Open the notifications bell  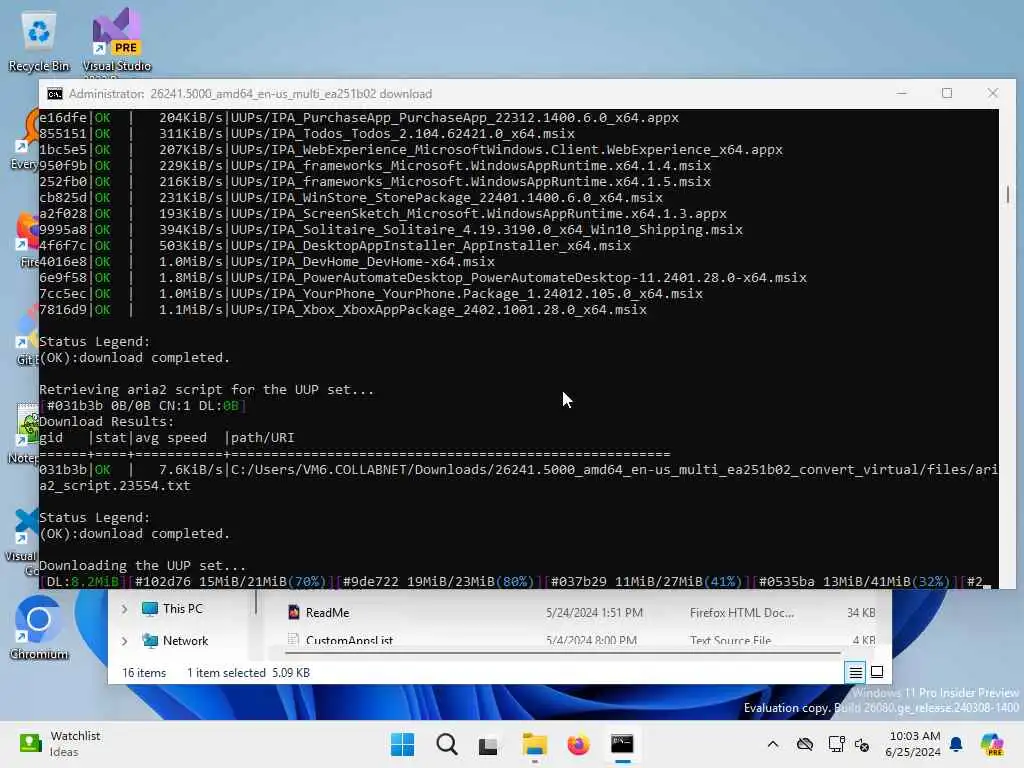click(956, 744)
